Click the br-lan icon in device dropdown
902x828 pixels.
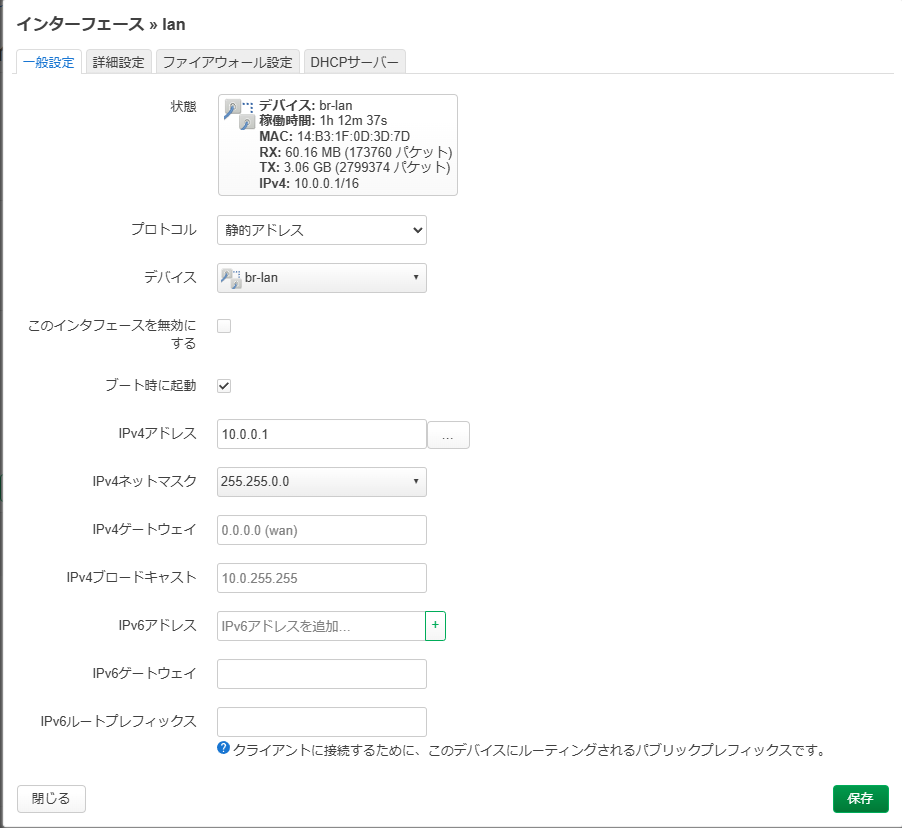pyautogui.click(x=231, y=278)
